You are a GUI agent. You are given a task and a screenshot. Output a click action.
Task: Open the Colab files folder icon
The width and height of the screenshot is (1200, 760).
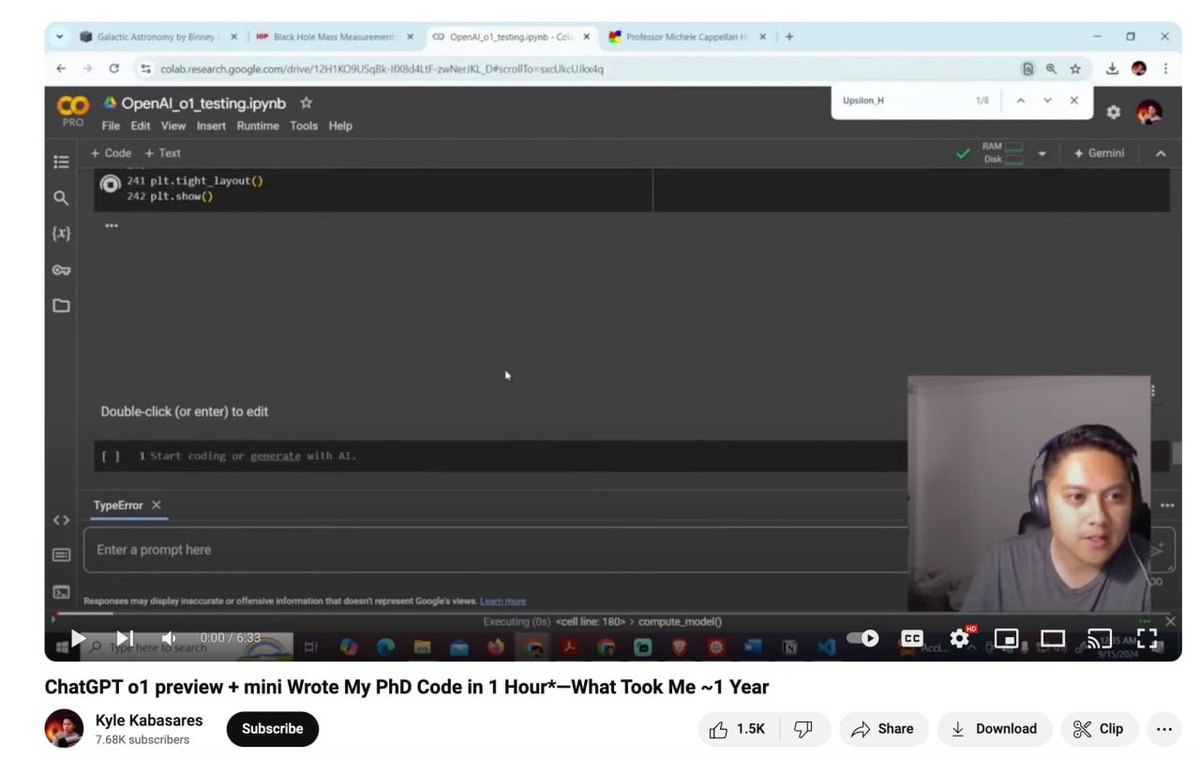pos(61,305)
